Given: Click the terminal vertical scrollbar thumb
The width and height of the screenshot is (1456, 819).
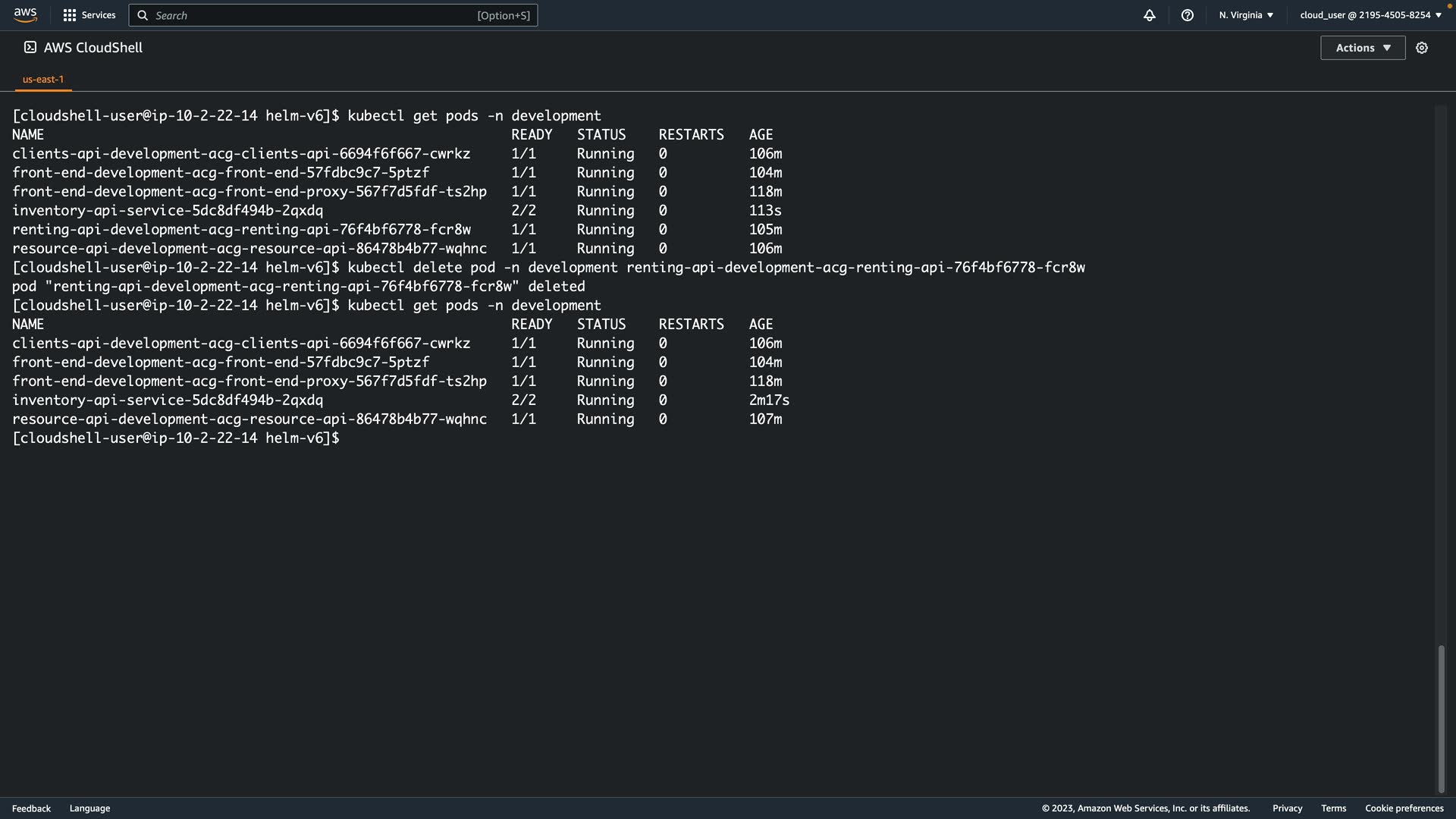Looking at the screenshot, I should (x=1441, y=717).
